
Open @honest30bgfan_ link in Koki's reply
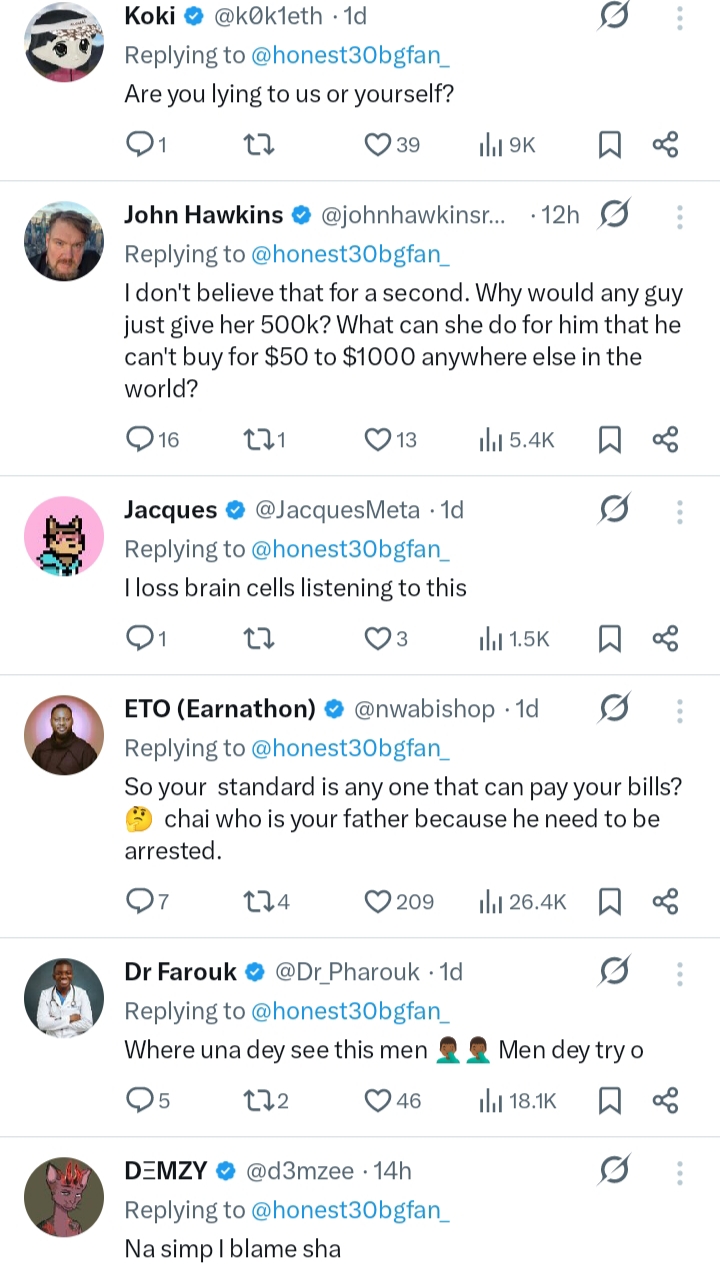click(x=349, y=56)
